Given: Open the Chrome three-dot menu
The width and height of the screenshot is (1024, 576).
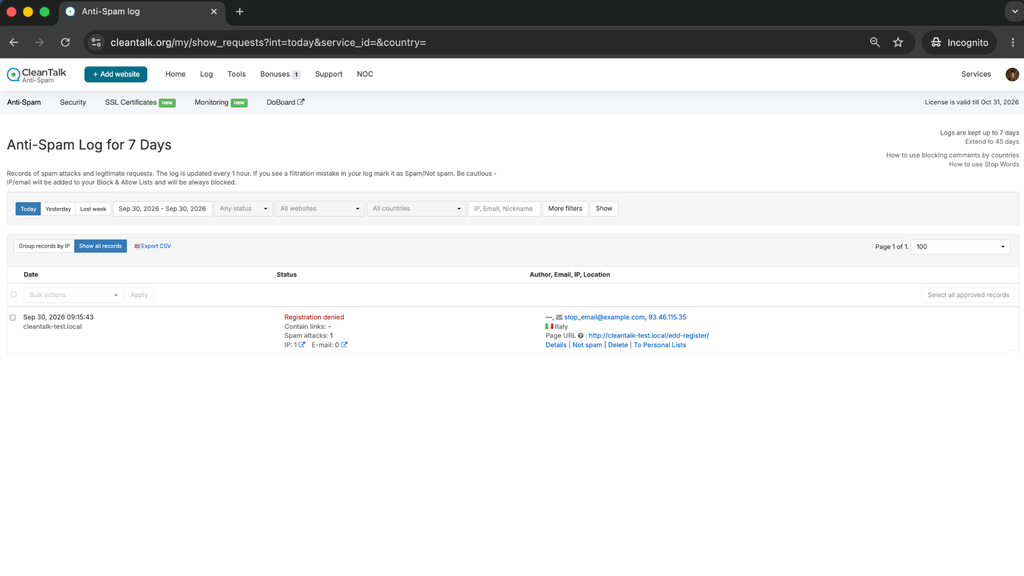Looking at the screenshot, I should pos(1013,42).
